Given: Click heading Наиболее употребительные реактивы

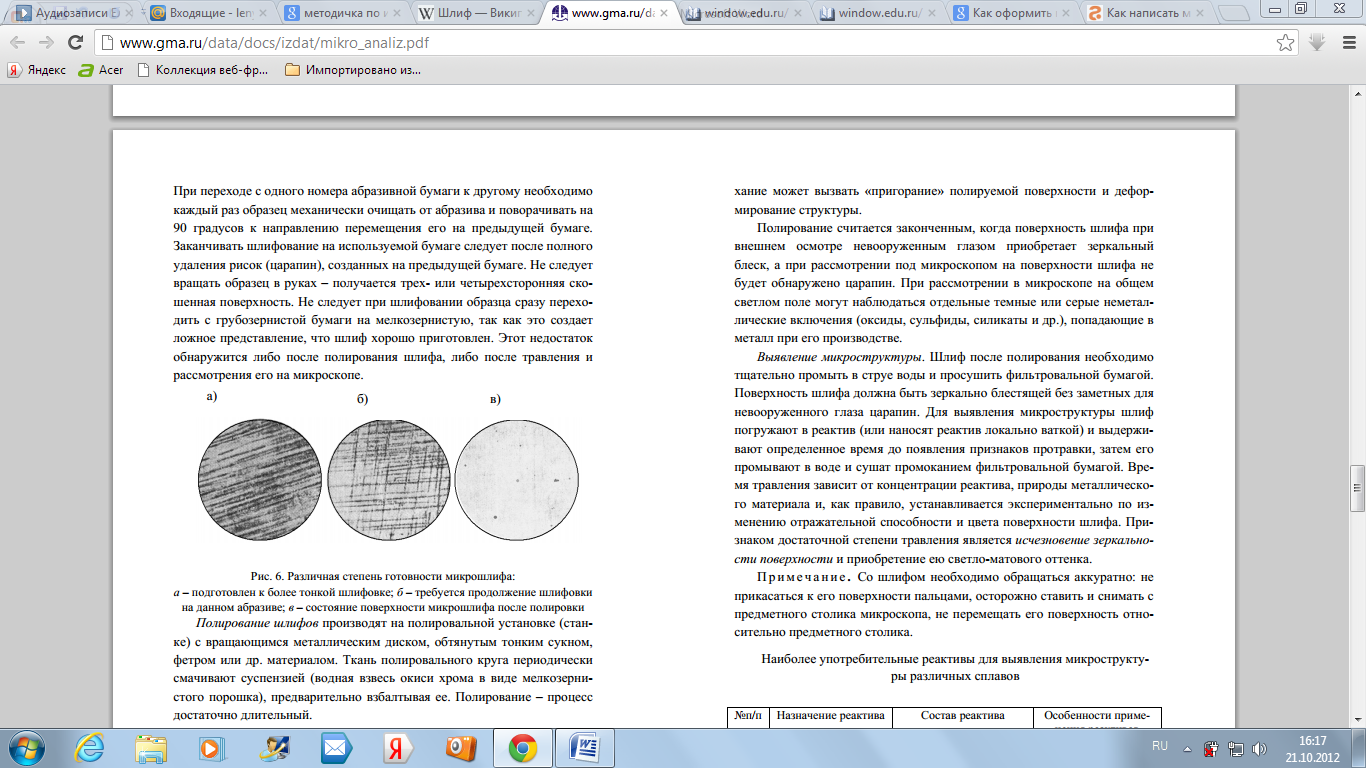Looking at the screenshot, I should coord(955,667).
